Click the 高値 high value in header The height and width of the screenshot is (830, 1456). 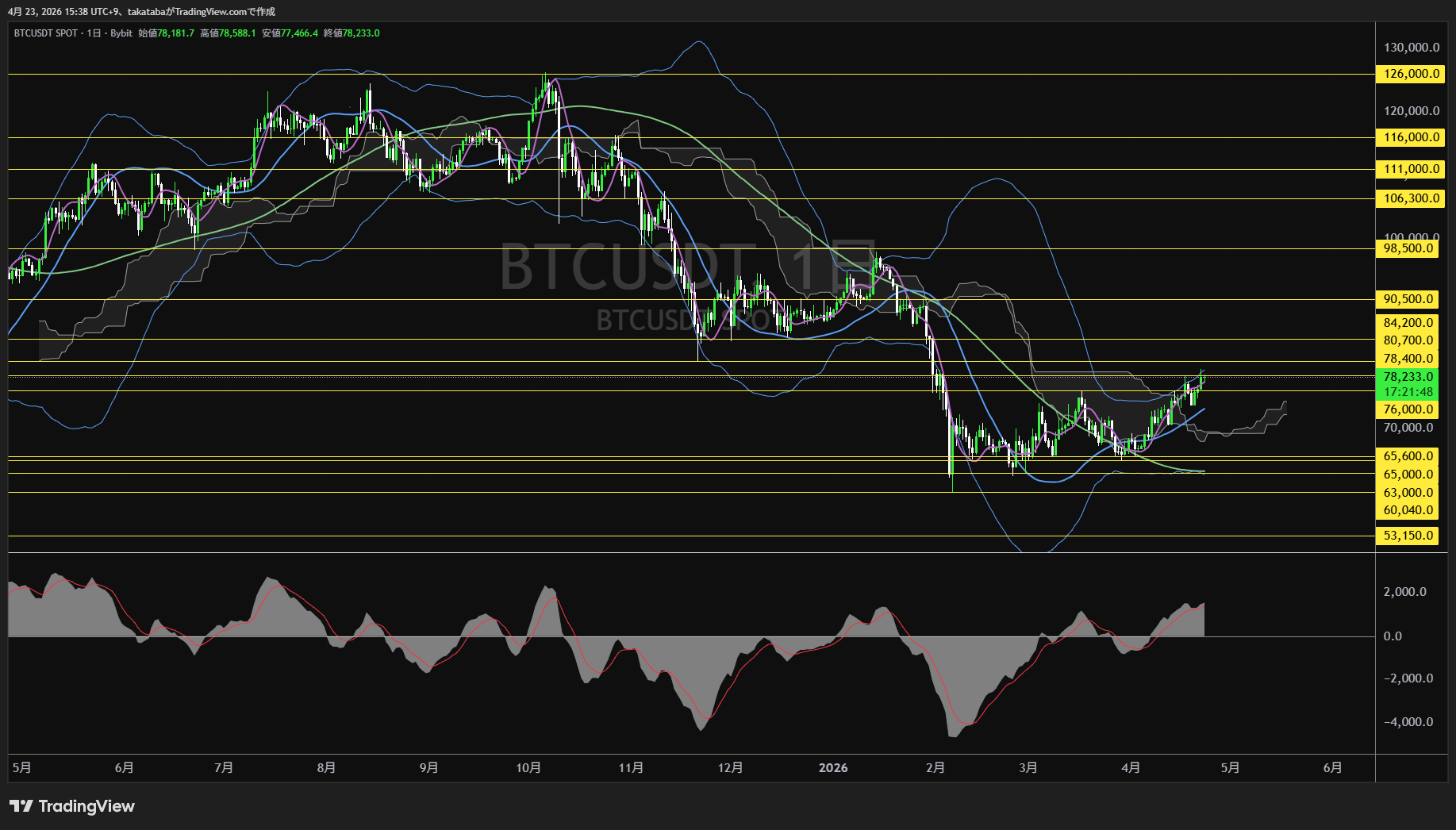237,33
